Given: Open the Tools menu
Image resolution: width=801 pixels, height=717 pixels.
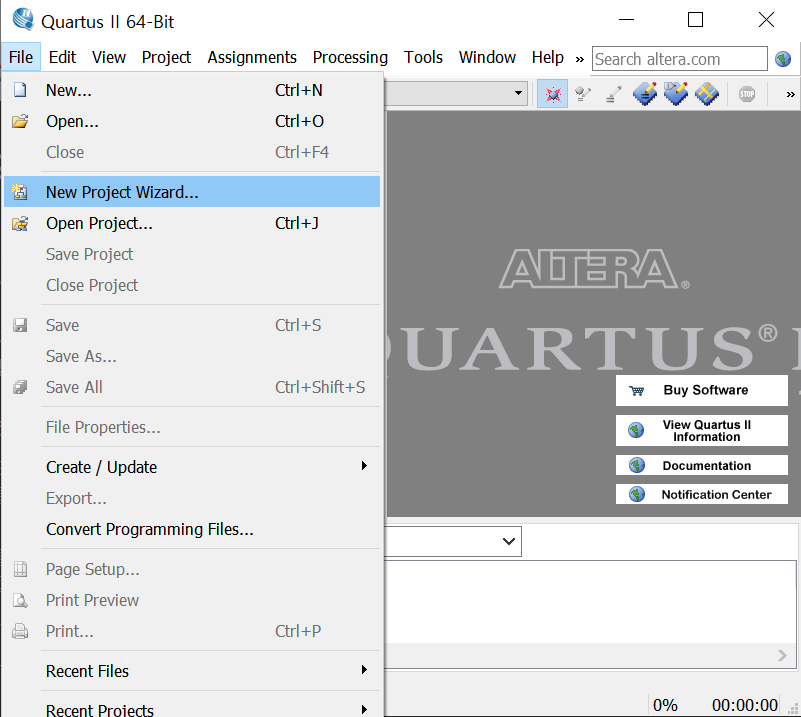Looking at the screenshot, I should click(x=423, y=57).
